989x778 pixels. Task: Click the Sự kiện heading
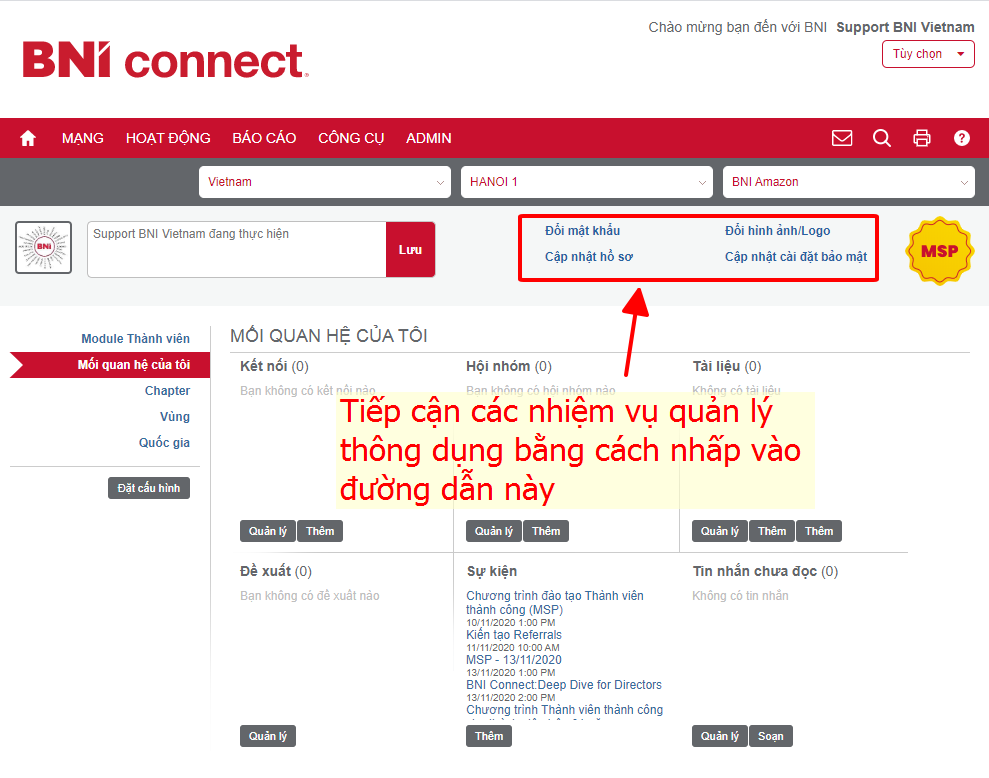[492, 571]
